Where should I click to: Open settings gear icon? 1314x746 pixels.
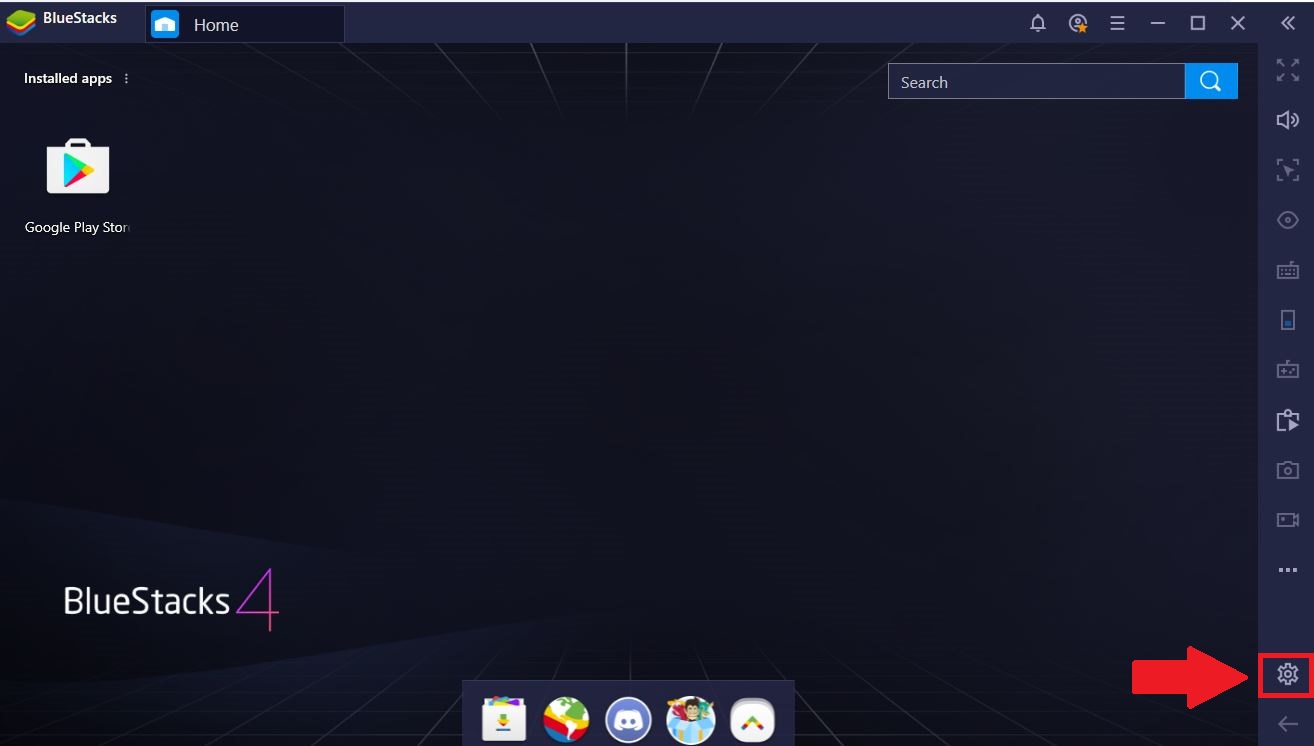click(1288, 675)
